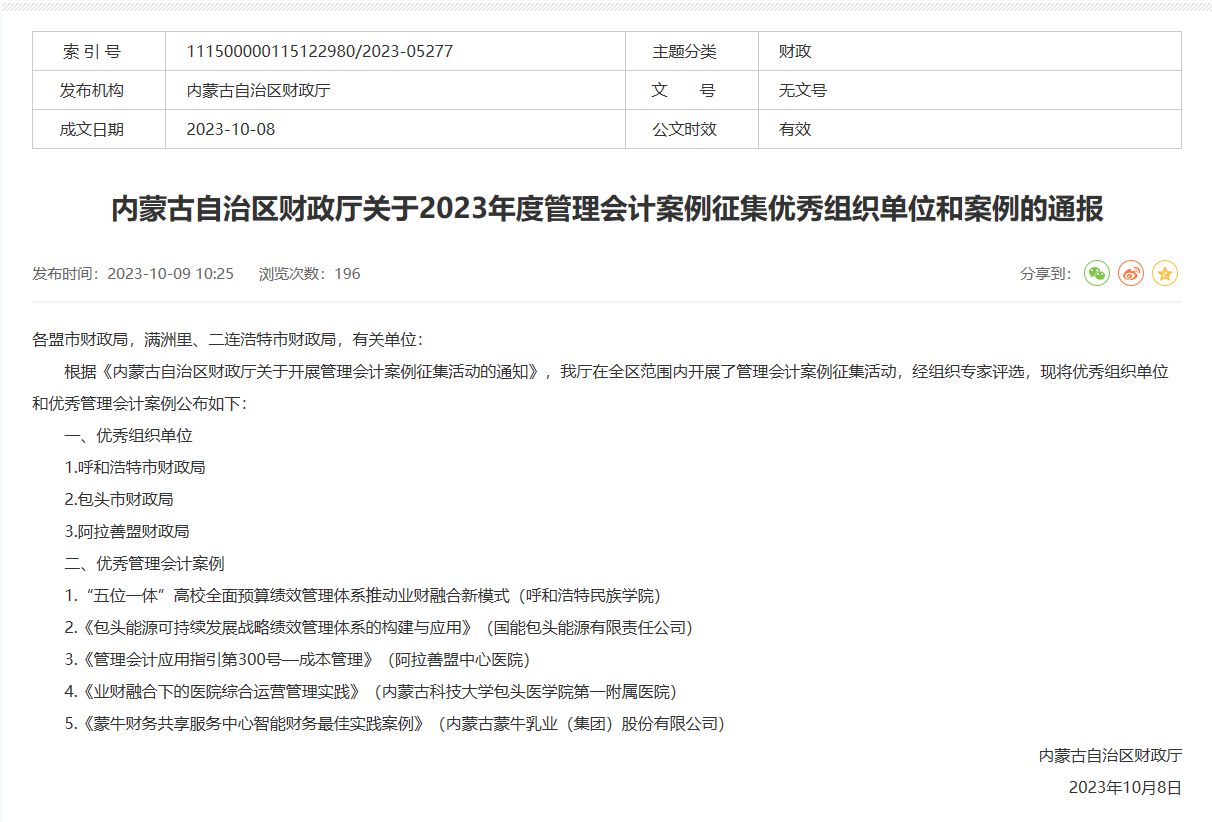Click list item 阿拉善盟财政局

[127, 531]
